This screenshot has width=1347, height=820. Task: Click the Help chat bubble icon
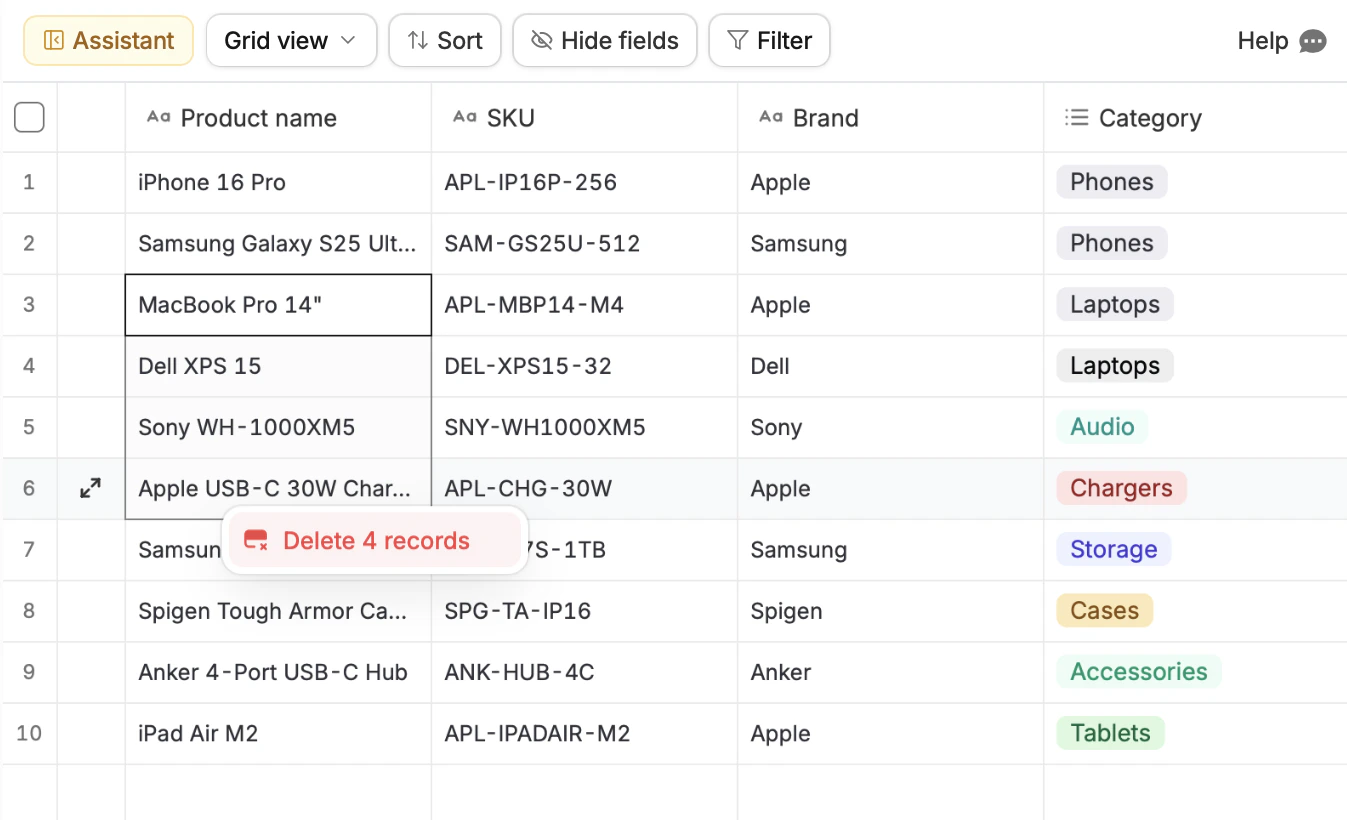click(x=1313, y=41)
